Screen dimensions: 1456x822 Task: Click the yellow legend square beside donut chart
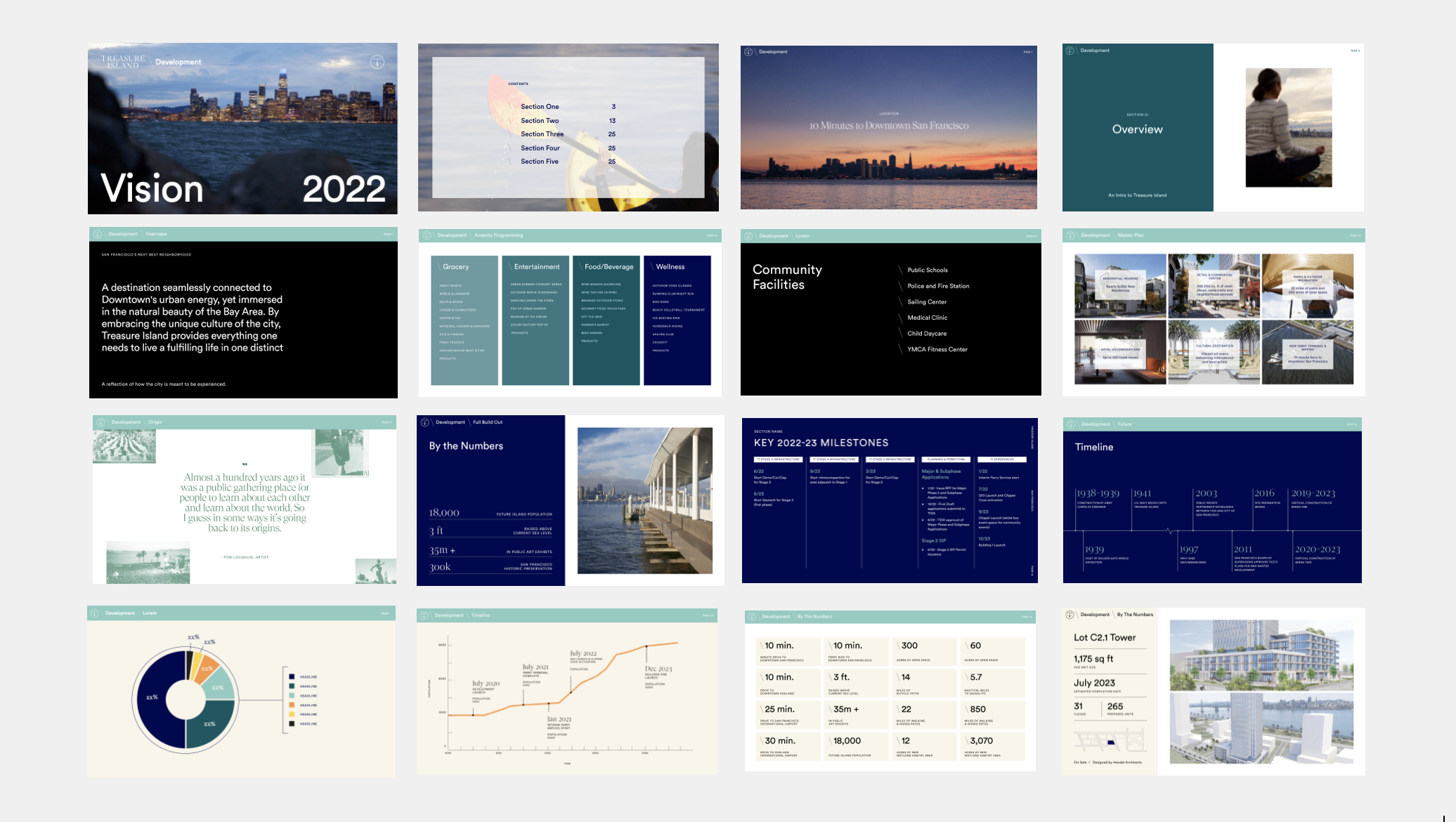[x=292, y=714]
